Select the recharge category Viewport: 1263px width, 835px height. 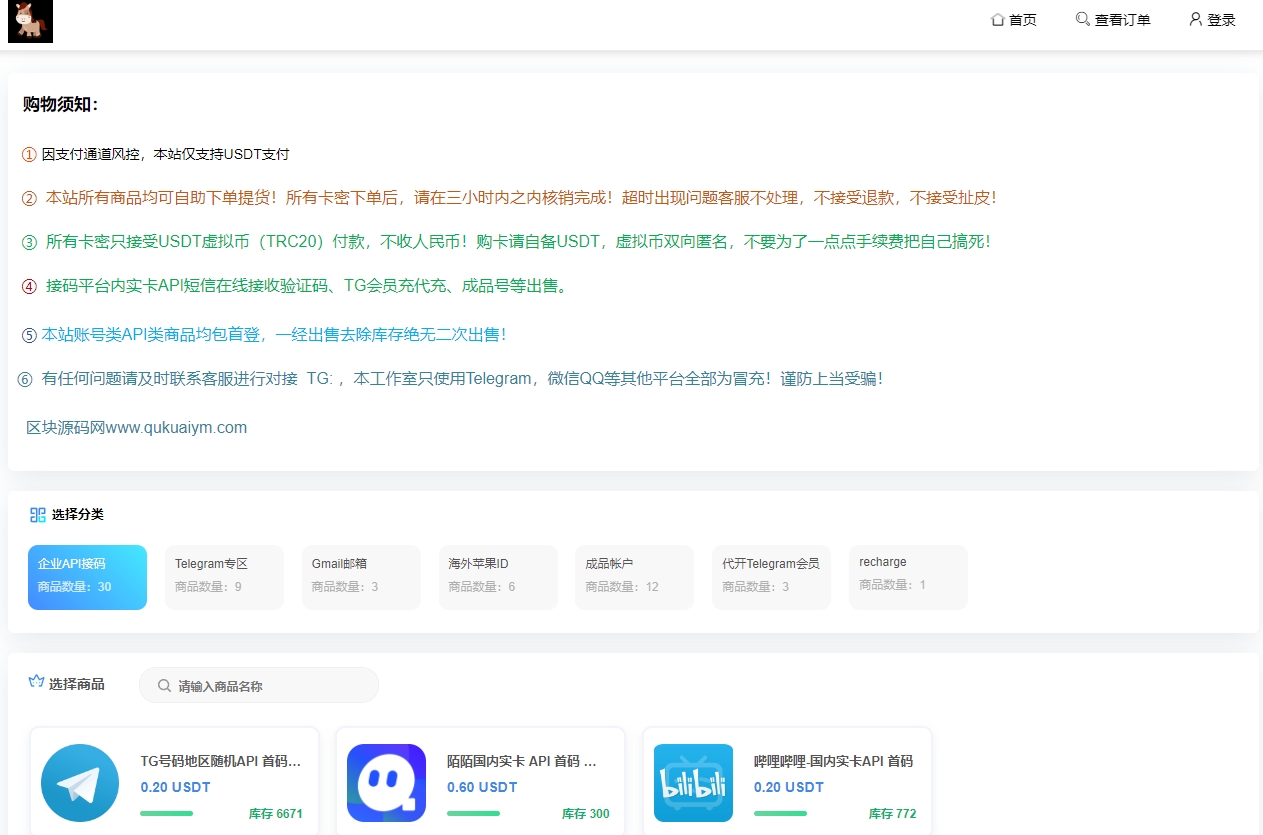point(908,577)
